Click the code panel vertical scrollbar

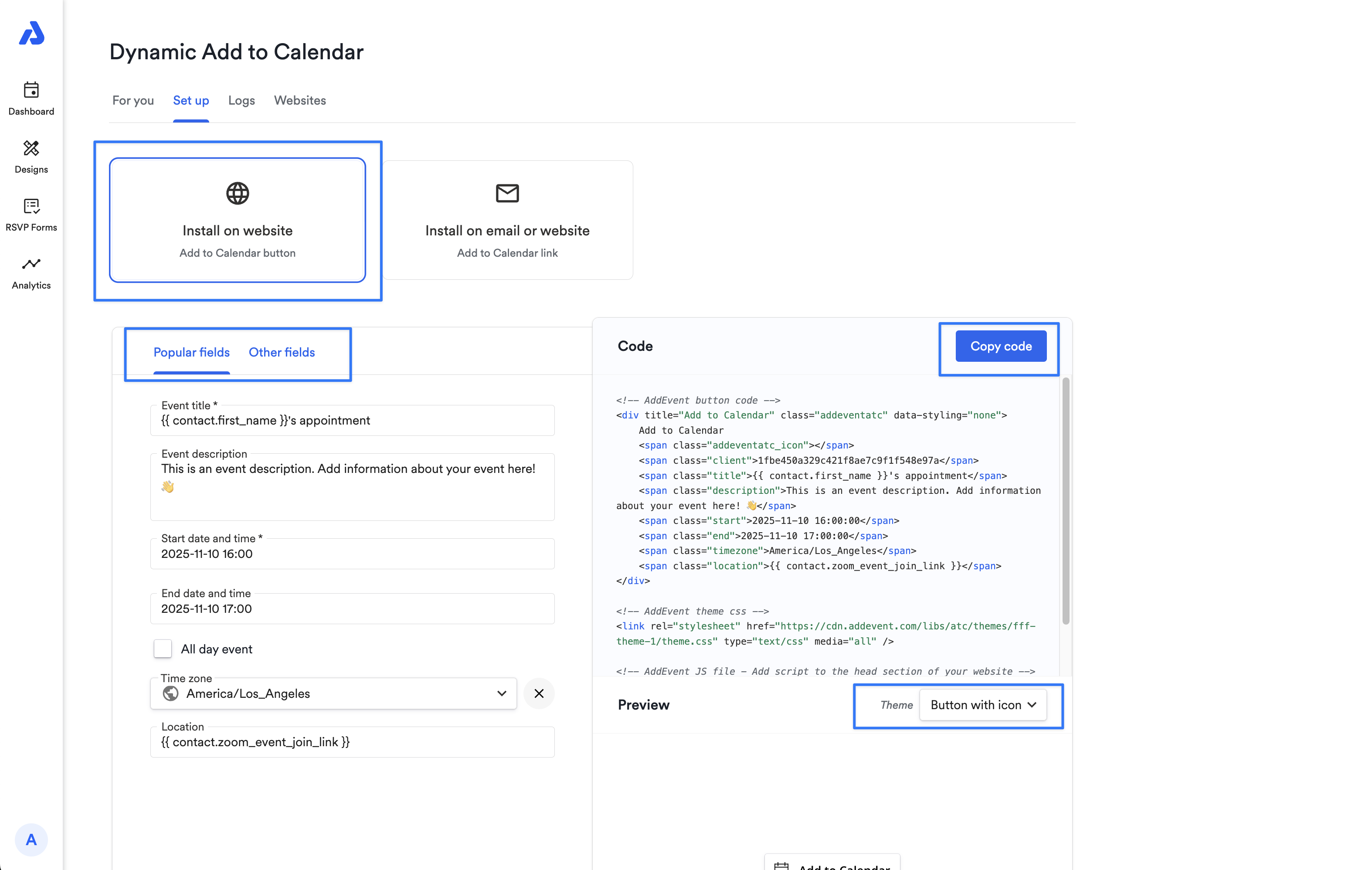click(x=1066, y=501)
